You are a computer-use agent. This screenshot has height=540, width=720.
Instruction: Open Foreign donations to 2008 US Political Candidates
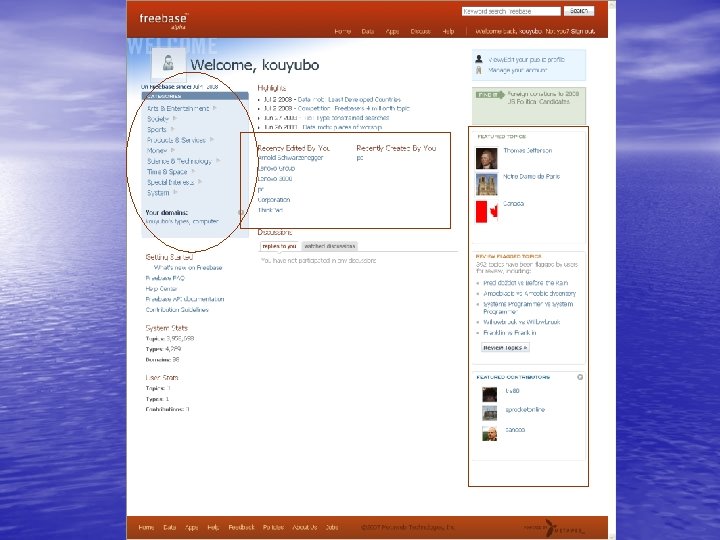(x=543, y=97)
